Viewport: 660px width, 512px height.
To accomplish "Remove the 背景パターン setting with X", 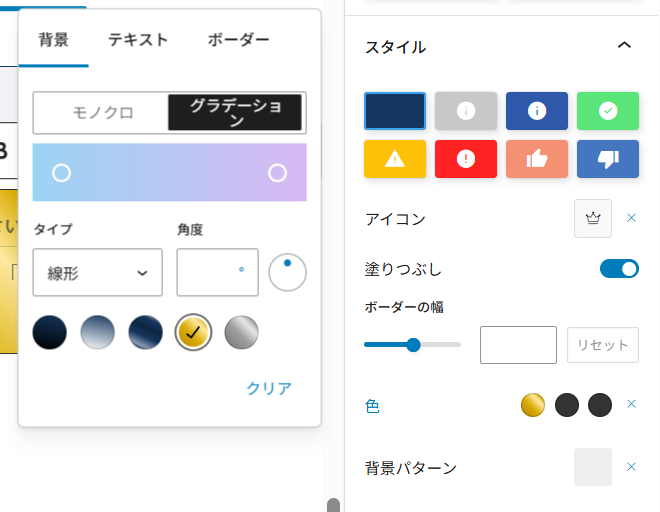I will tap(631, 467).
